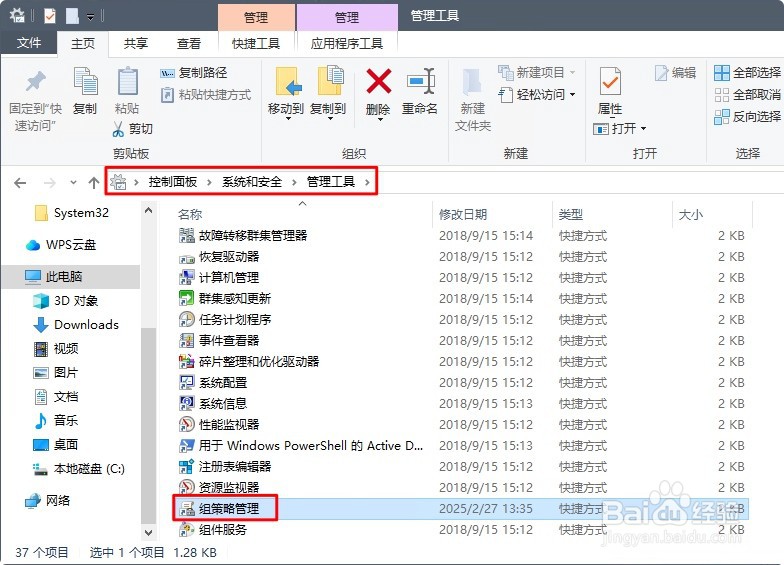Select 本地磁盘 (C:) in navigation pane

[x=78, y=469]
